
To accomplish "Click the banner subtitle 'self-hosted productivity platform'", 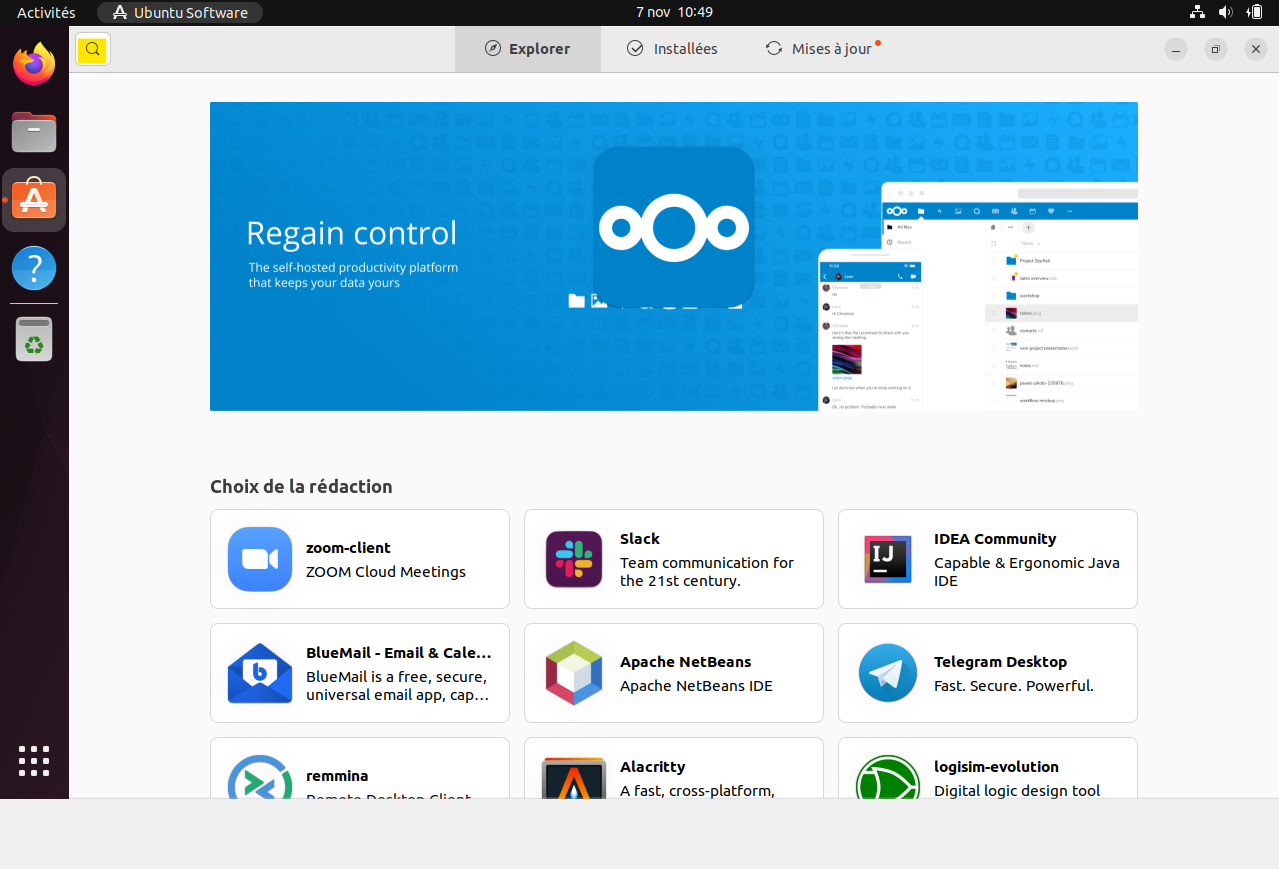I will (353, 275).
